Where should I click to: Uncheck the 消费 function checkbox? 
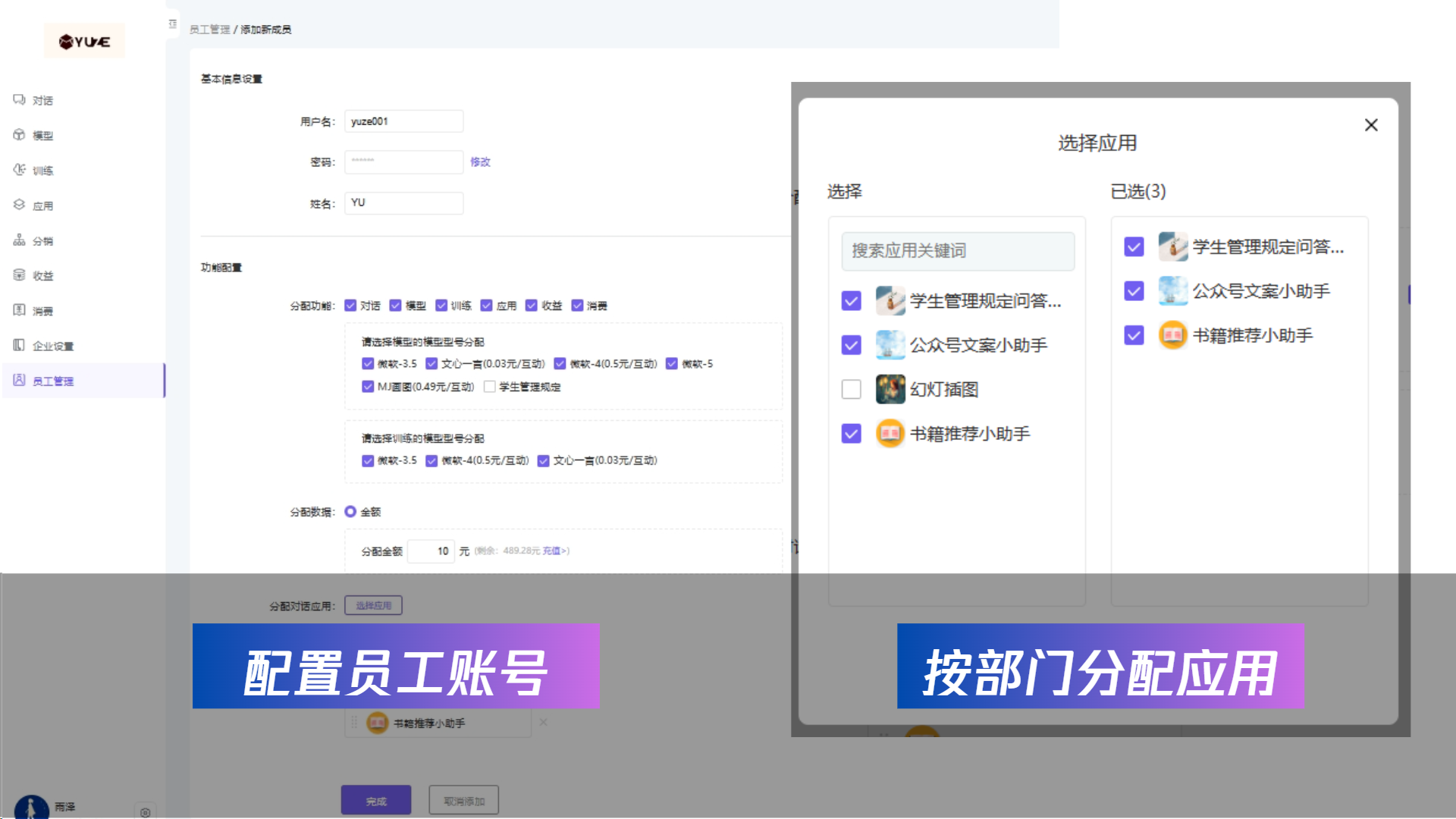[x=577, y=305]
